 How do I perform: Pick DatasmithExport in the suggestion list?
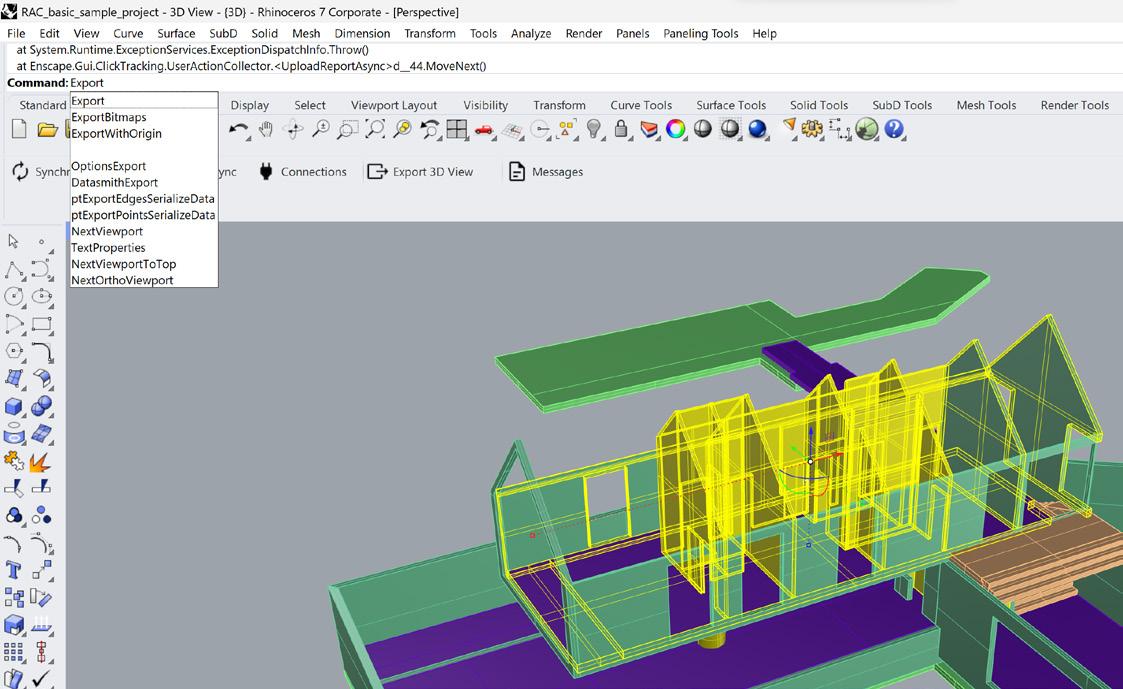tap(114, 183)
